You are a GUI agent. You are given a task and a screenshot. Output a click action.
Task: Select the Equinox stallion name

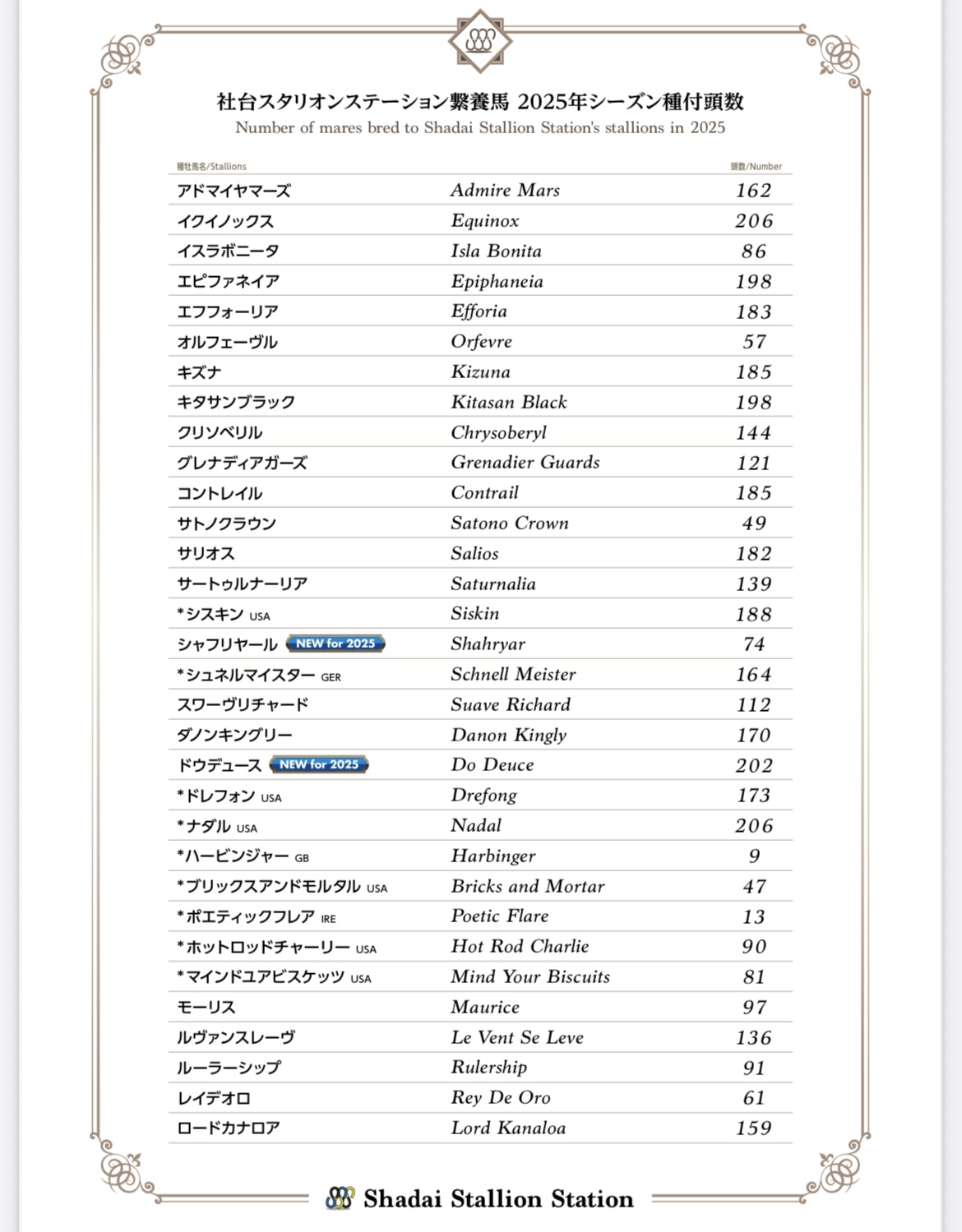pos(485,220)
